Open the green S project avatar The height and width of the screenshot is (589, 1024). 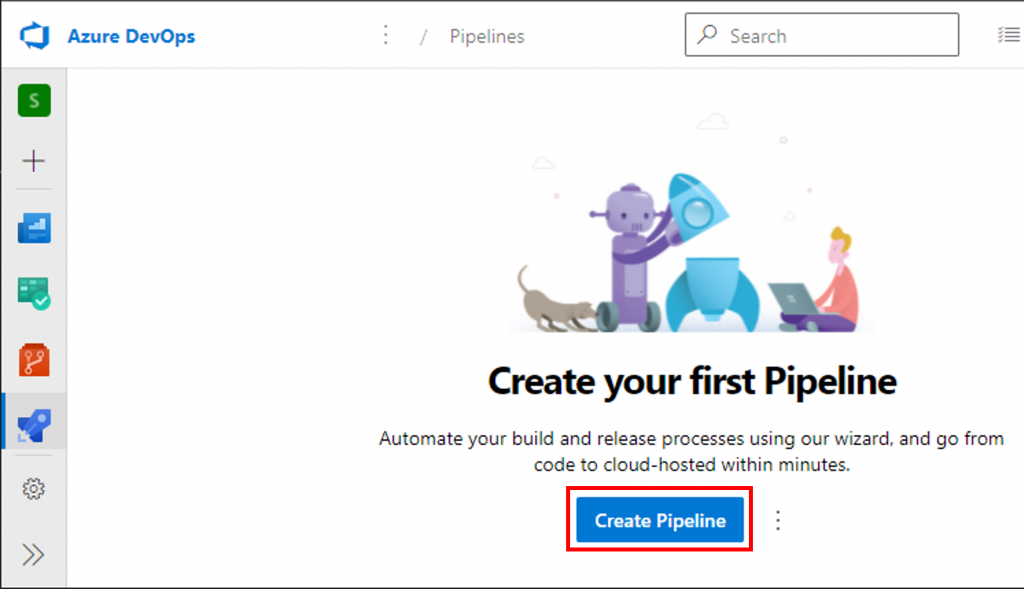click(34, 100)
